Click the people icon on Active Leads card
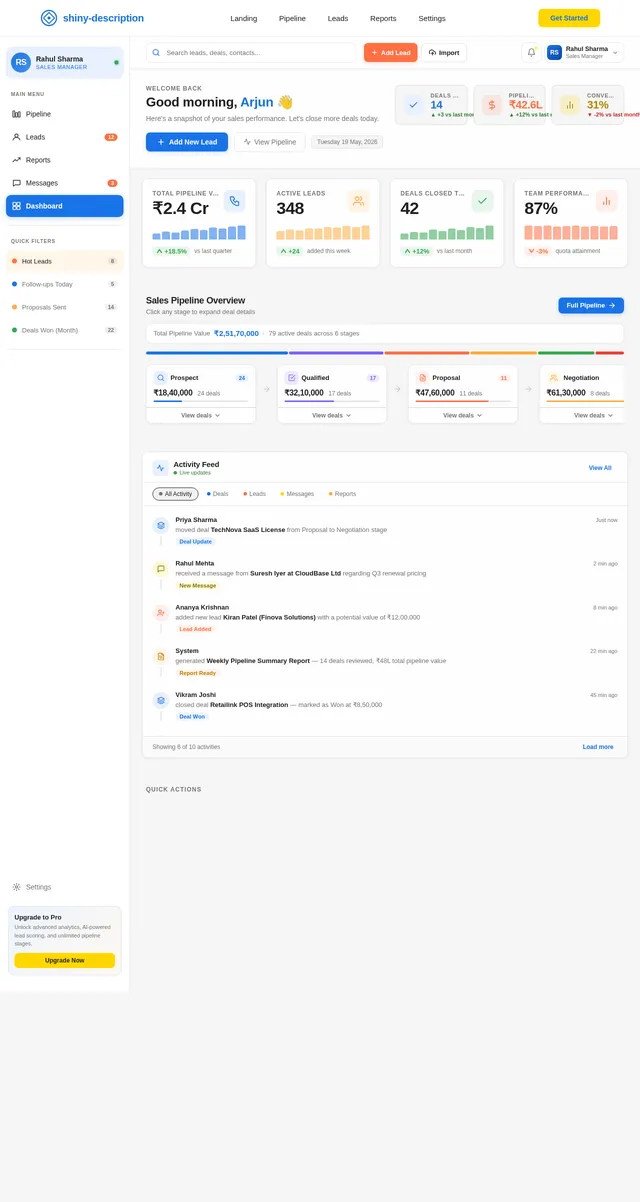The image size is (640, 1202). tap(358, 201)
